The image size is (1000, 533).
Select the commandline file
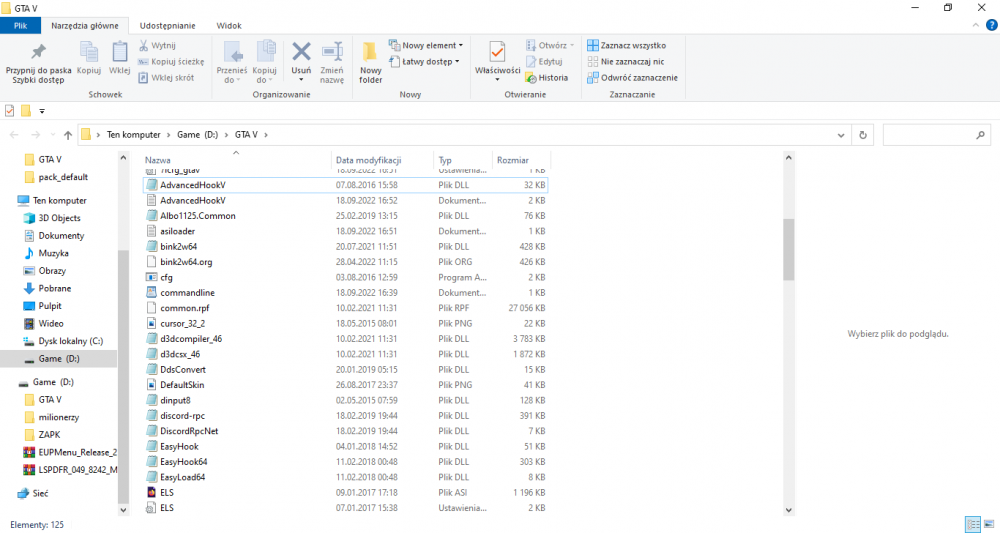click(345, 293)
